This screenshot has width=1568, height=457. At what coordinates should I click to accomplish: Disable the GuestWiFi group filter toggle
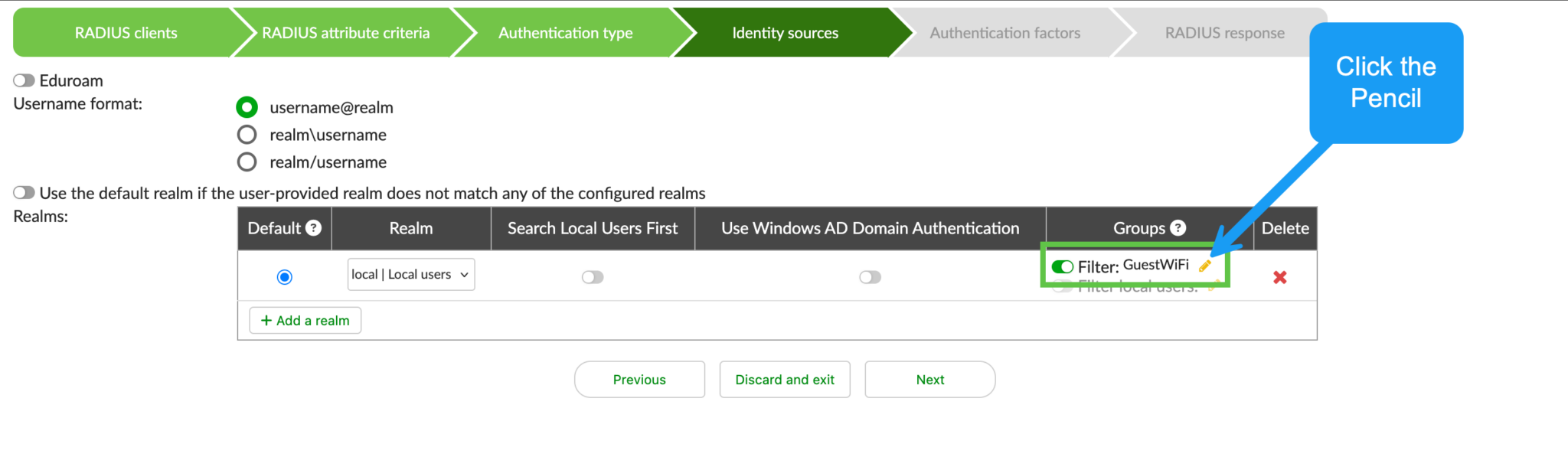coord(1063,266)
